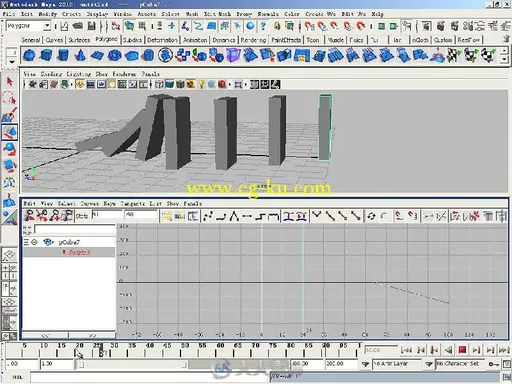The image size is (512, 384).
Task: Click the flat tangents icon in Graph Editor
Action: pos(247,216)
